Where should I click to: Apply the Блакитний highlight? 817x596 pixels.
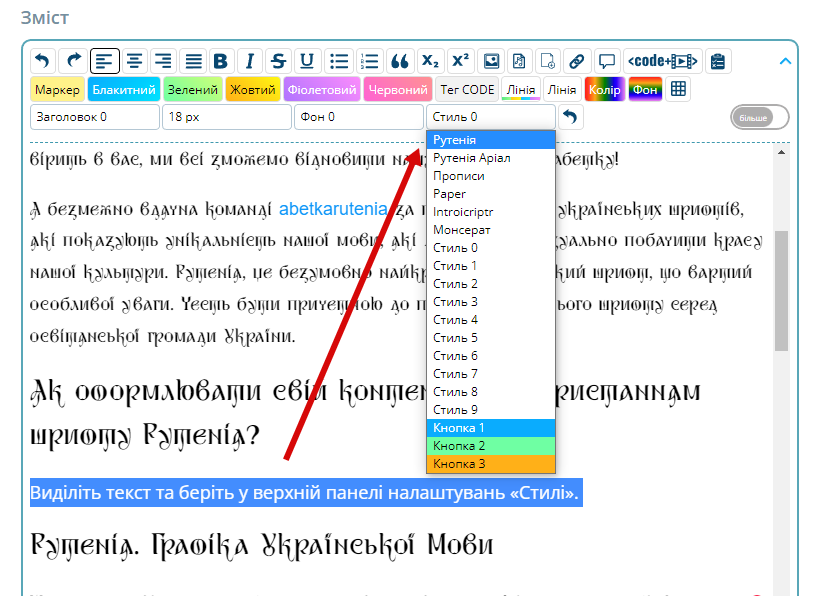click(x=124, y=90)
